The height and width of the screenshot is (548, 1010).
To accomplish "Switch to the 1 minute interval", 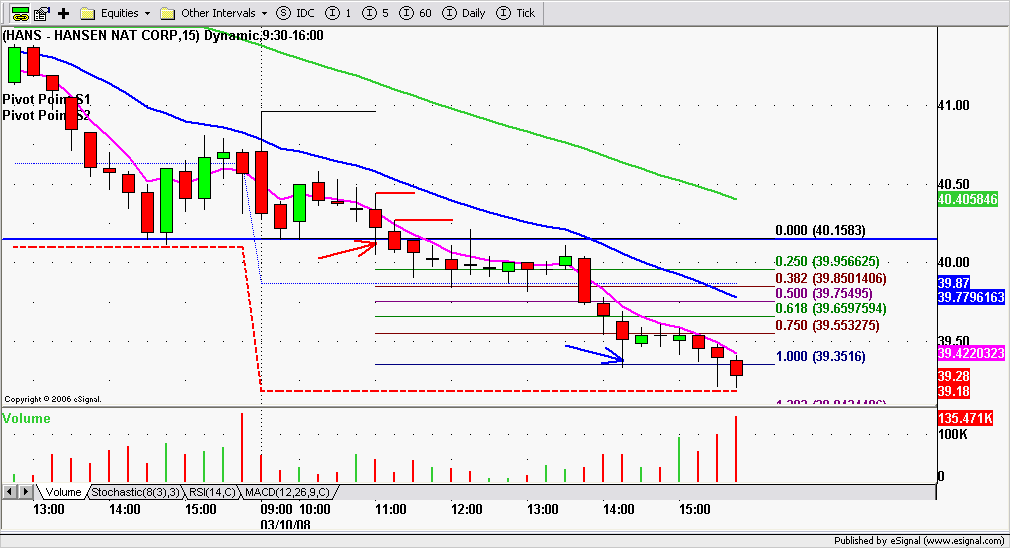I will tap(339, 13).
